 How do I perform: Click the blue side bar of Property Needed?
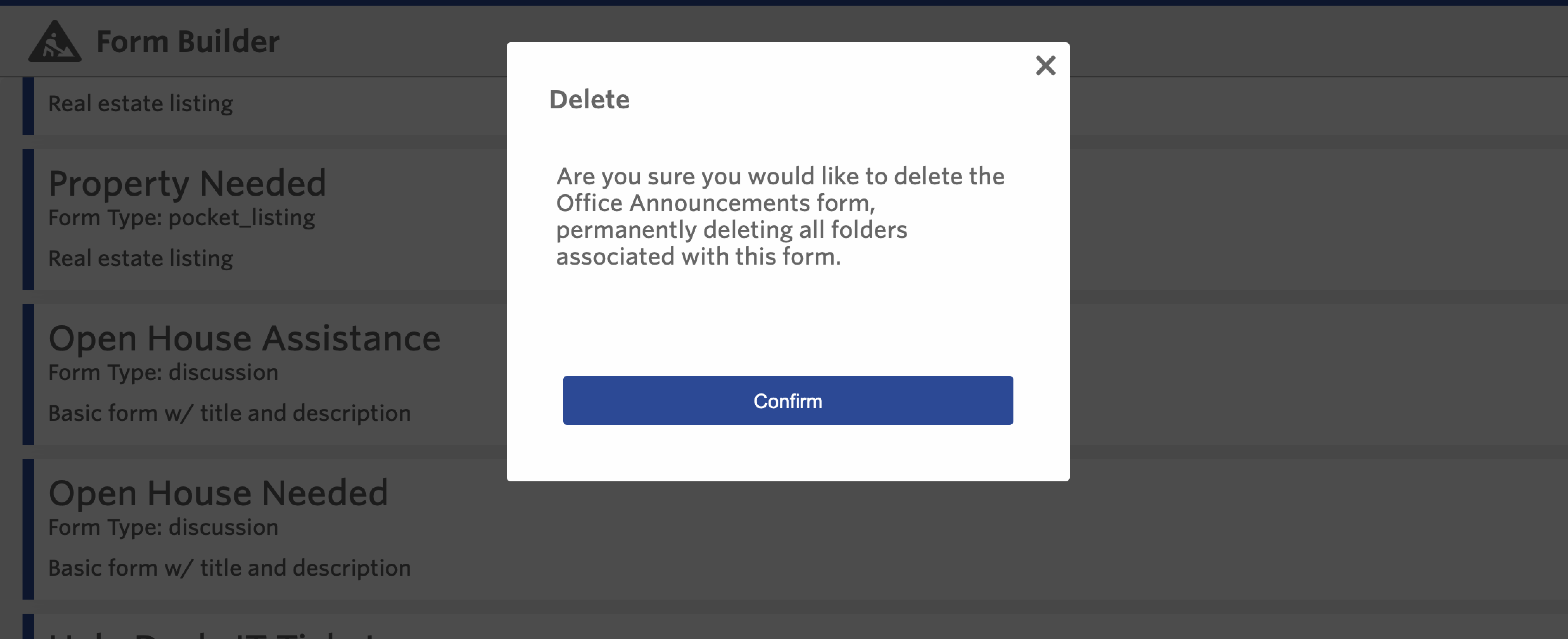[28, 219]
